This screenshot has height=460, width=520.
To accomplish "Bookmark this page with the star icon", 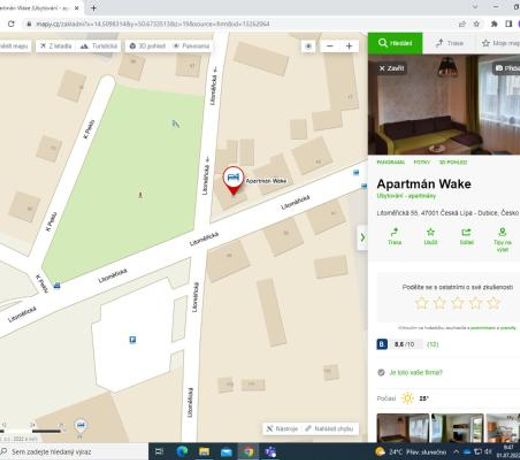I will 477,24.
